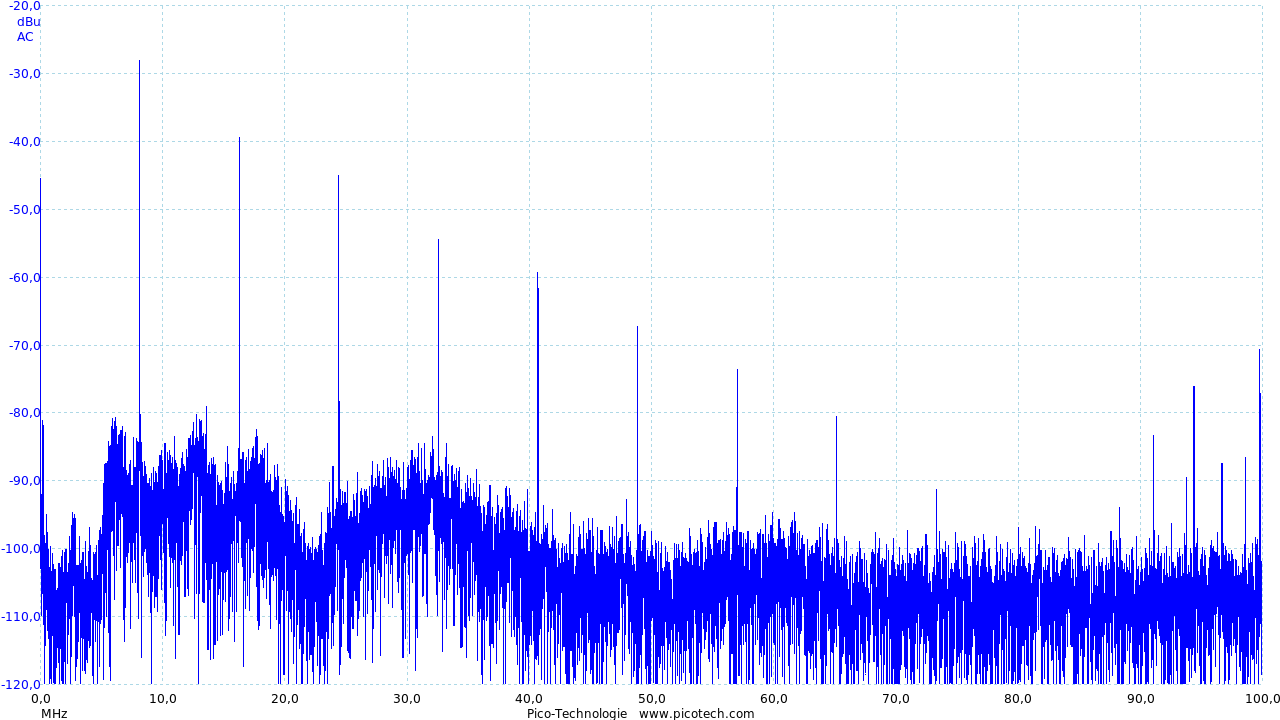Click the 80,0 frequency axis label

click(1018, 698)
